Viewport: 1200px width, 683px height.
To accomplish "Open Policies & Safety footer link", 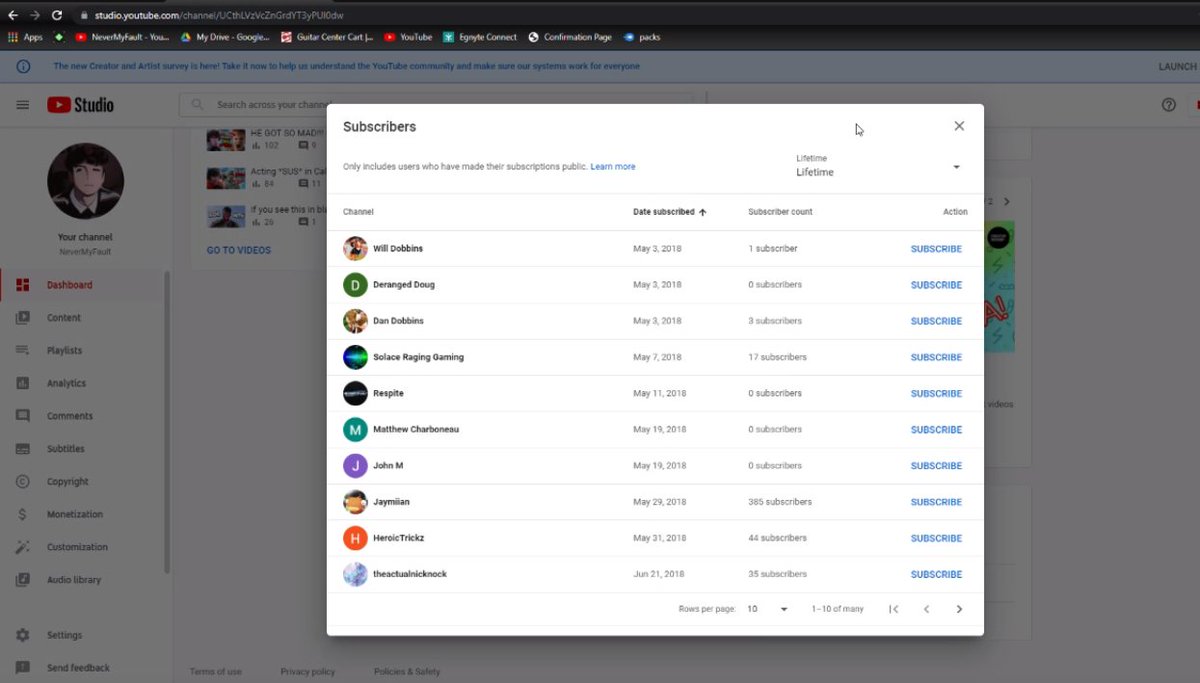I will point(407,672).
